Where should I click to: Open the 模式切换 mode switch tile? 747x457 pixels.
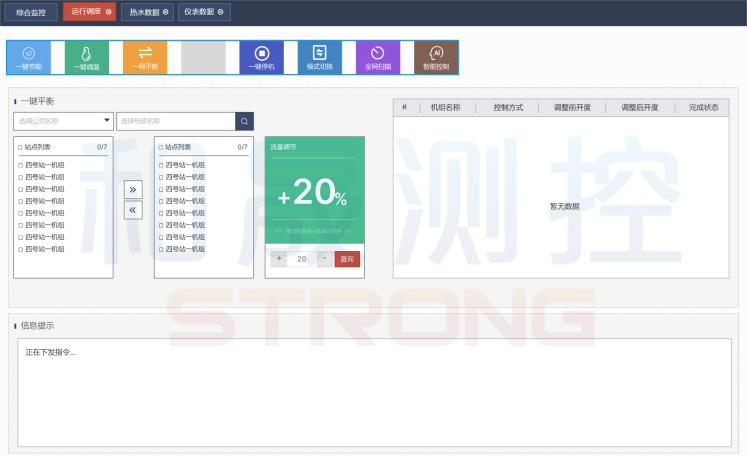click(x=320, y=58)
